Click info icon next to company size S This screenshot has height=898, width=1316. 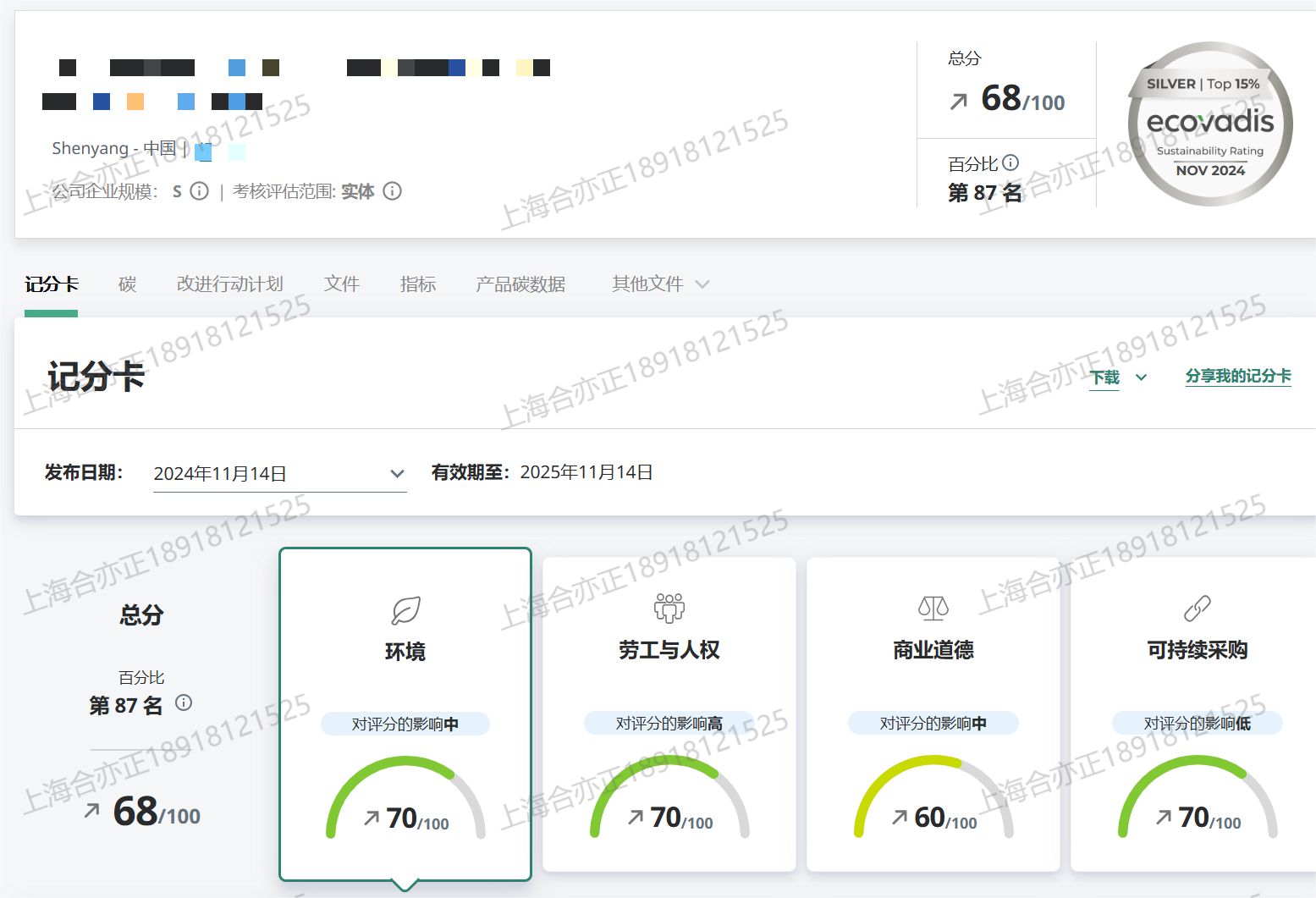tap(200, 191)
